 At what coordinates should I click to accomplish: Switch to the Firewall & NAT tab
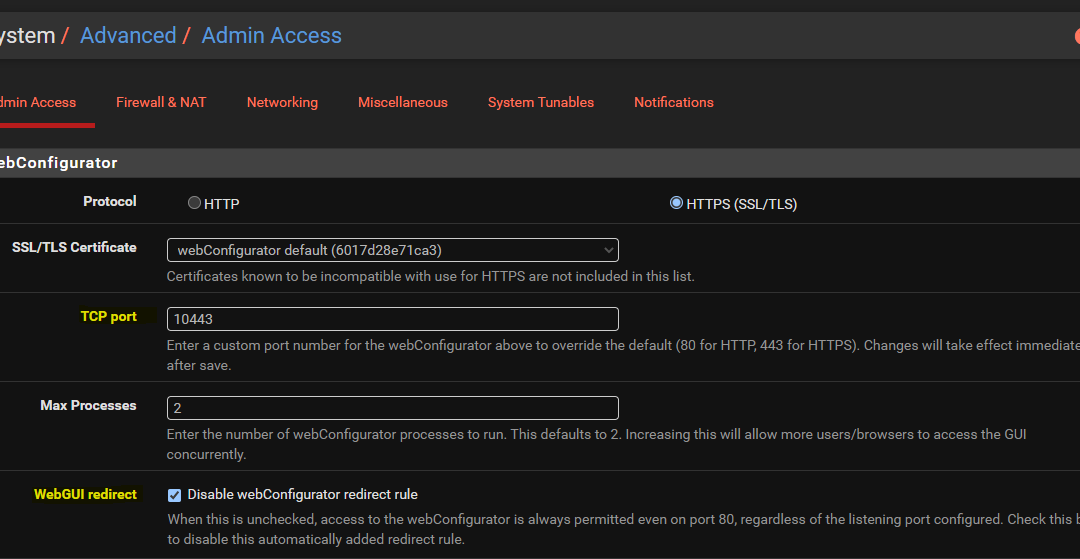click(161, 103)
